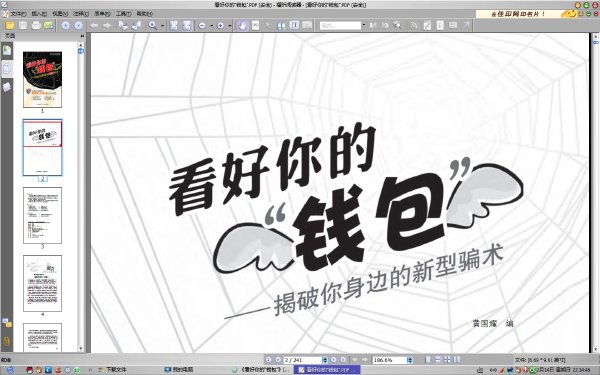The height and width of the screenshot is (375, 600).
Task: Select page 1 cover thumbnail
Action: (42, 80)
